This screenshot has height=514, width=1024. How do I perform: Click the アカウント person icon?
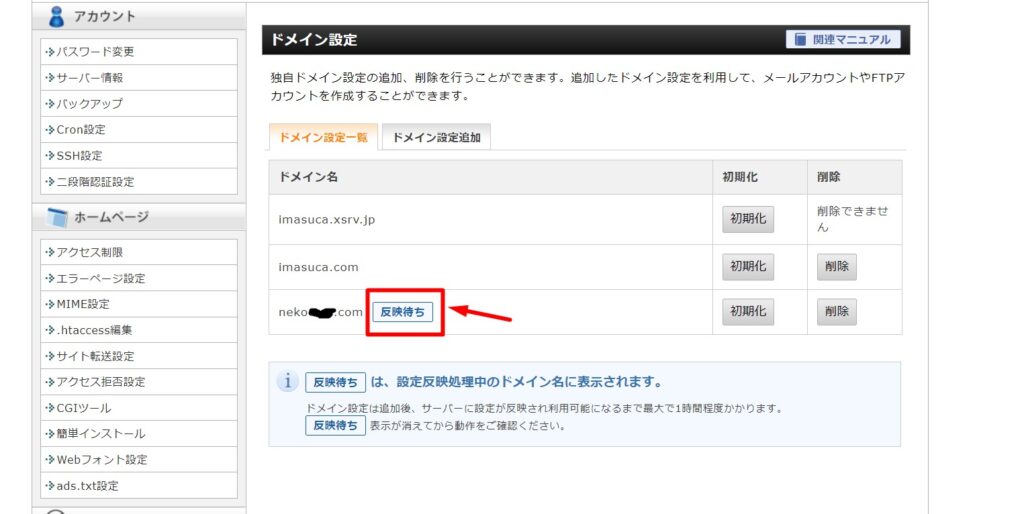click(57, 16)
